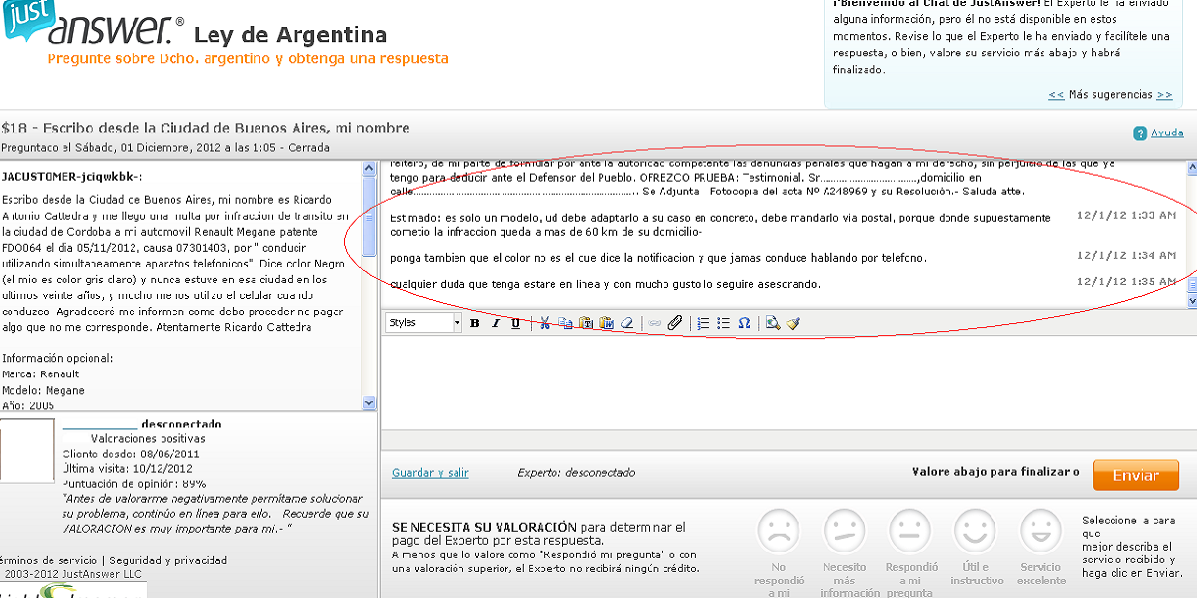Click the eraser remove format icon
The width and height of the screenshot is (1201, 600).
pyautogui.click(x=627, y=323)
